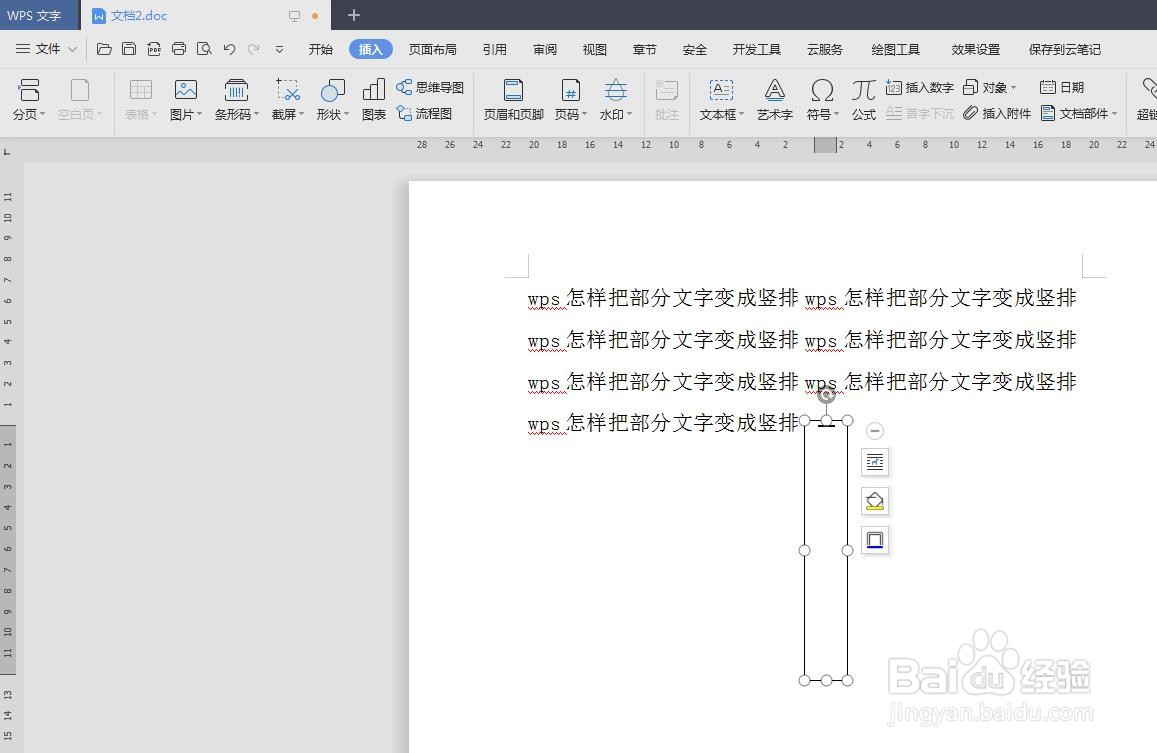Insert a picture (图片)
1157x753 pixels.
point(185,100)
